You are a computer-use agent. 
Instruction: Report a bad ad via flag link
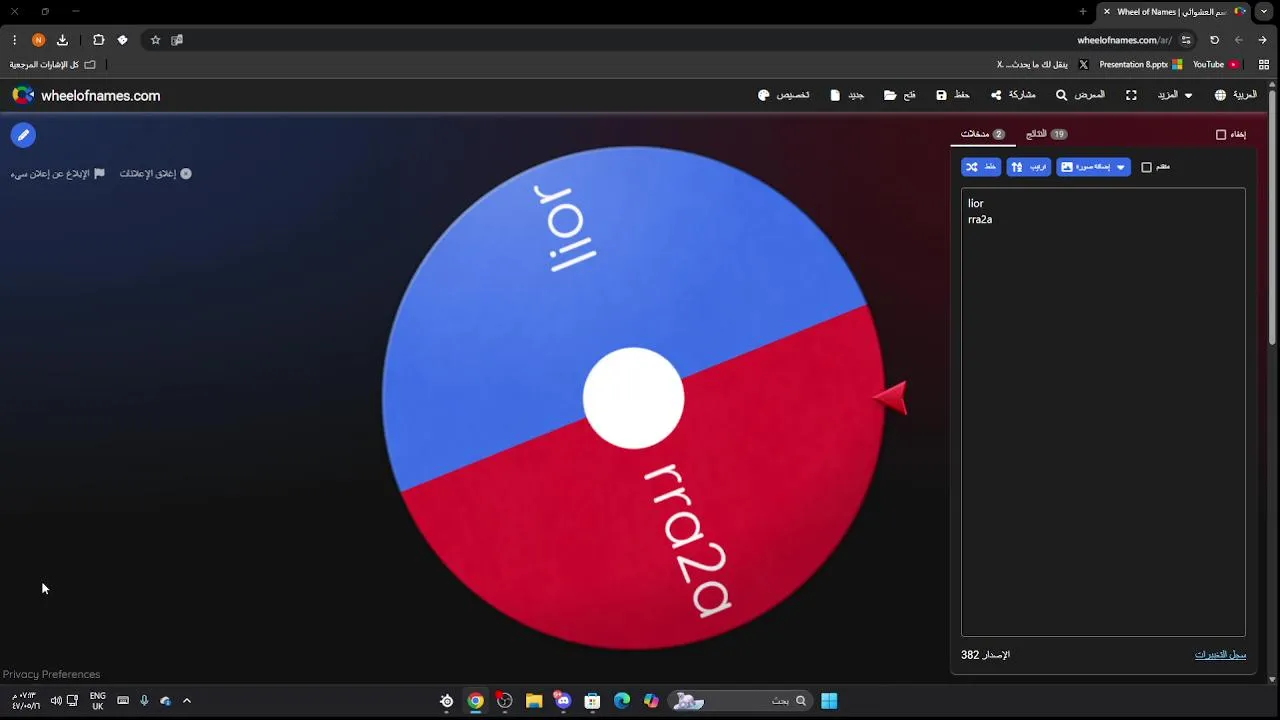coord(58,174)
